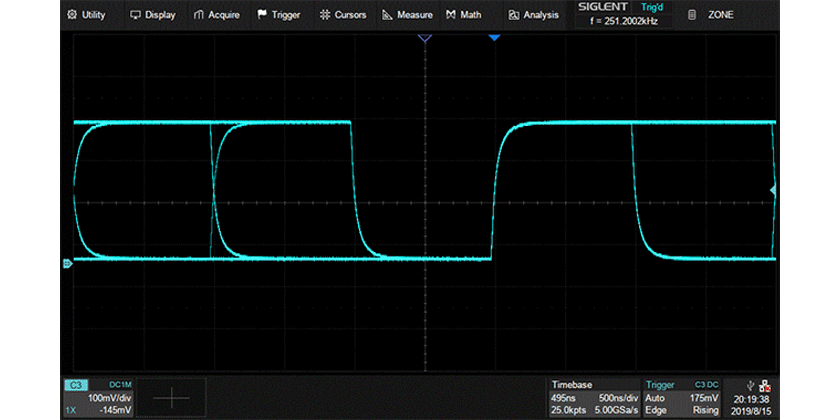Viewport: 840px width, 420px height.
Task: Click the trigger level arrow on right edge
Action: tap(772, 190)
